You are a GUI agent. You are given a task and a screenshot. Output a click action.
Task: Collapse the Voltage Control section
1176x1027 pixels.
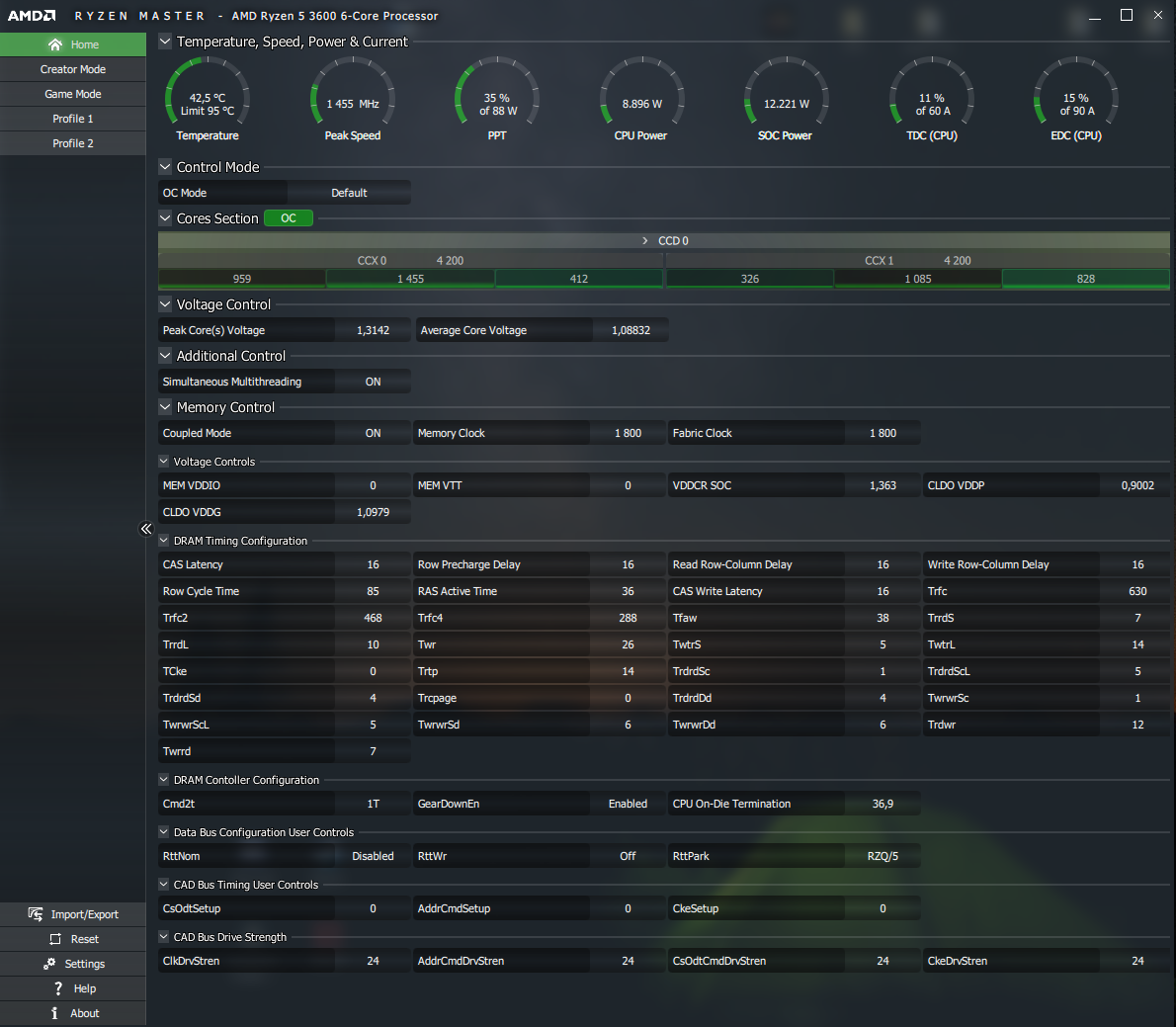(165, 303)
